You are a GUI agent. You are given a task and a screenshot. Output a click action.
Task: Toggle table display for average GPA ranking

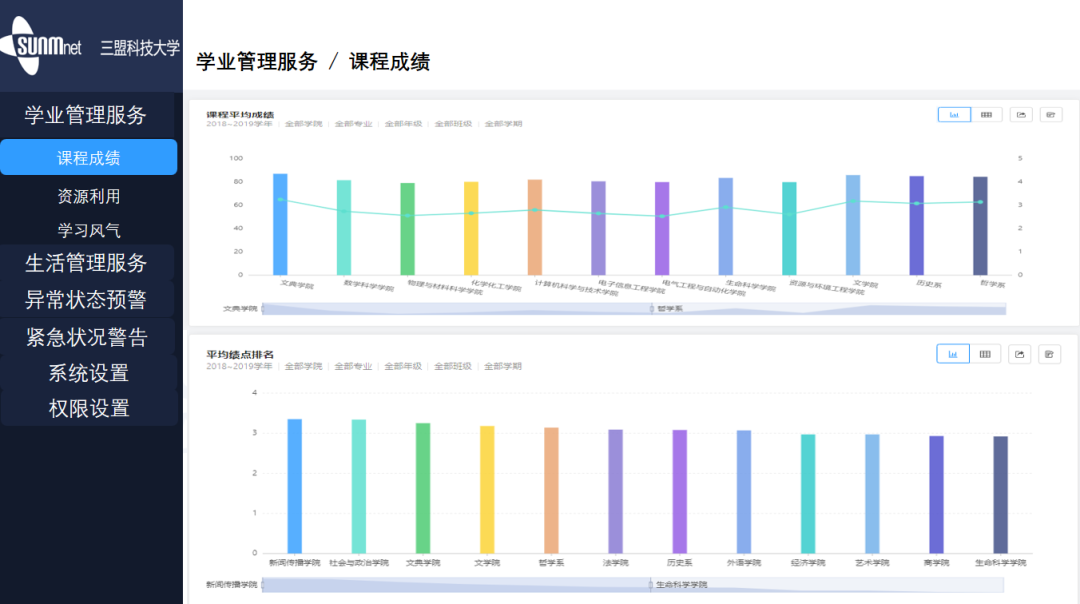[x=986, y=353]
